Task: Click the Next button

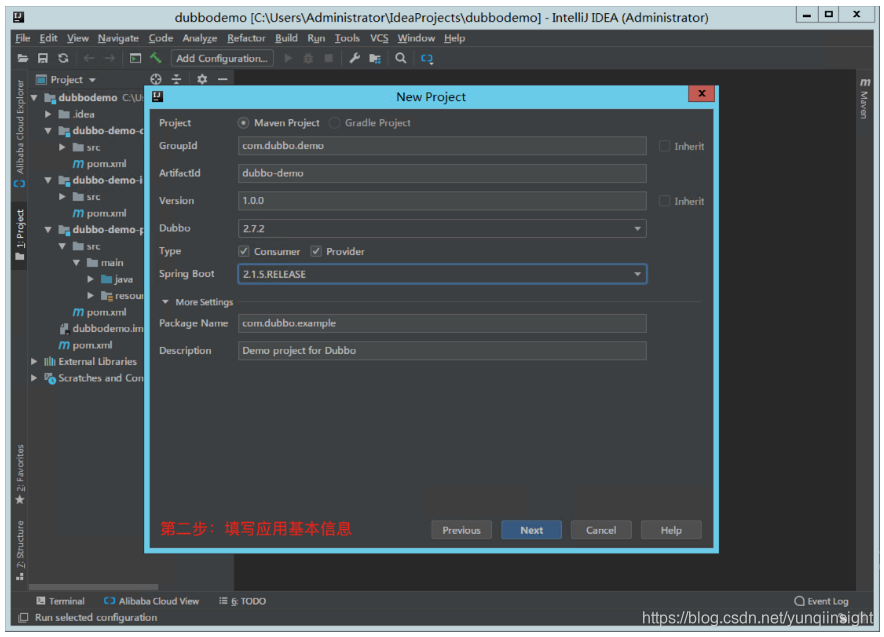Action: (531, 530)
